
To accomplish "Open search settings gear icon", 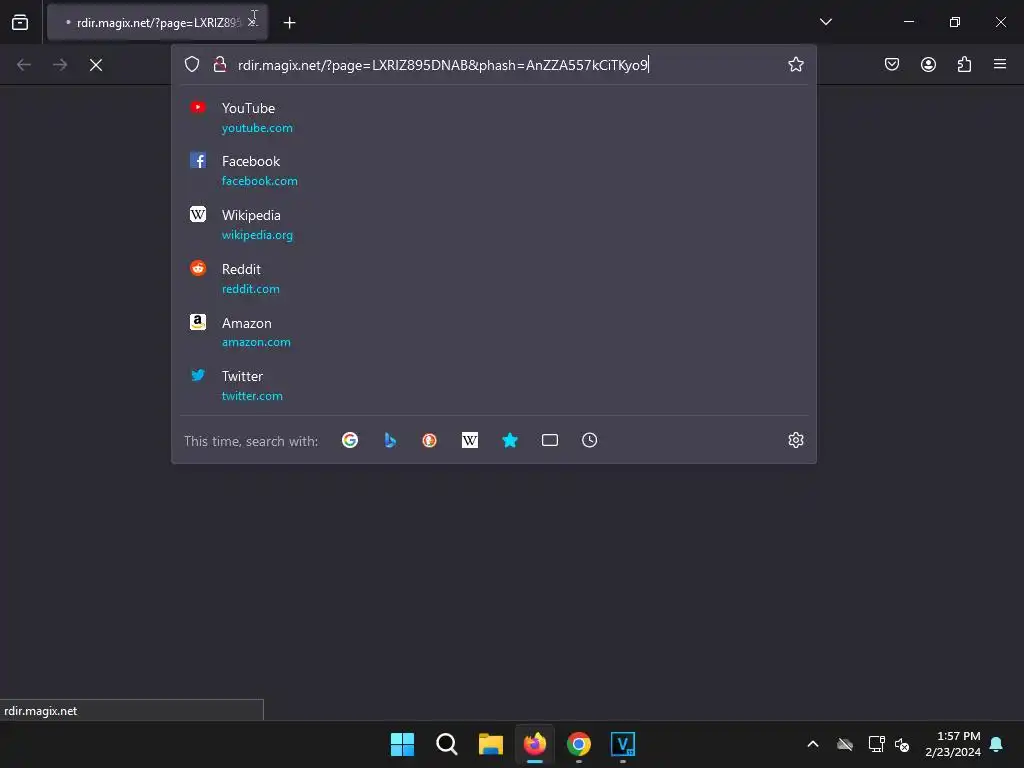I will click(795, 440).
